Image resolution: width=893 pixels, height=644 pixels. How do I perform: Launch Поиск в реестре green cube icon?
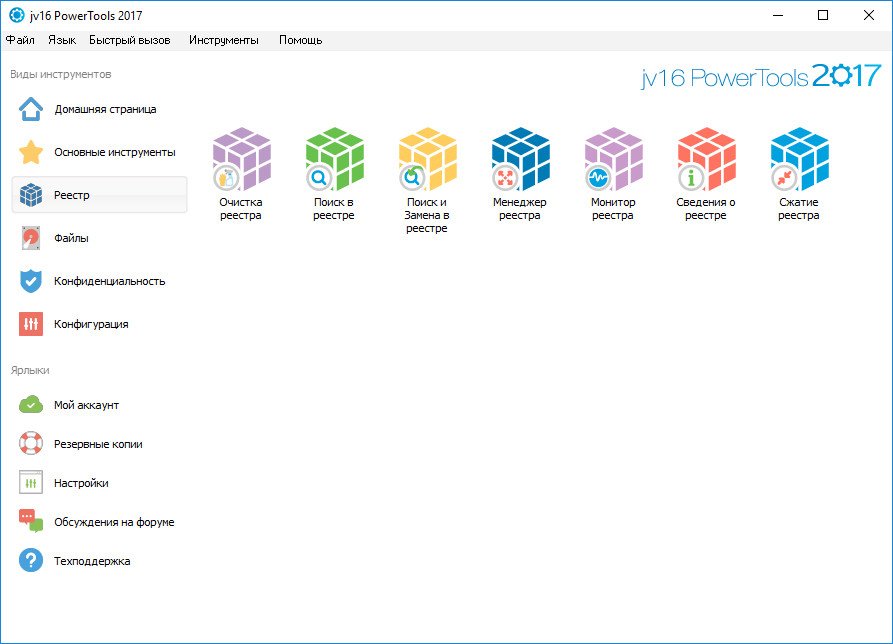[x=334, y=159]
